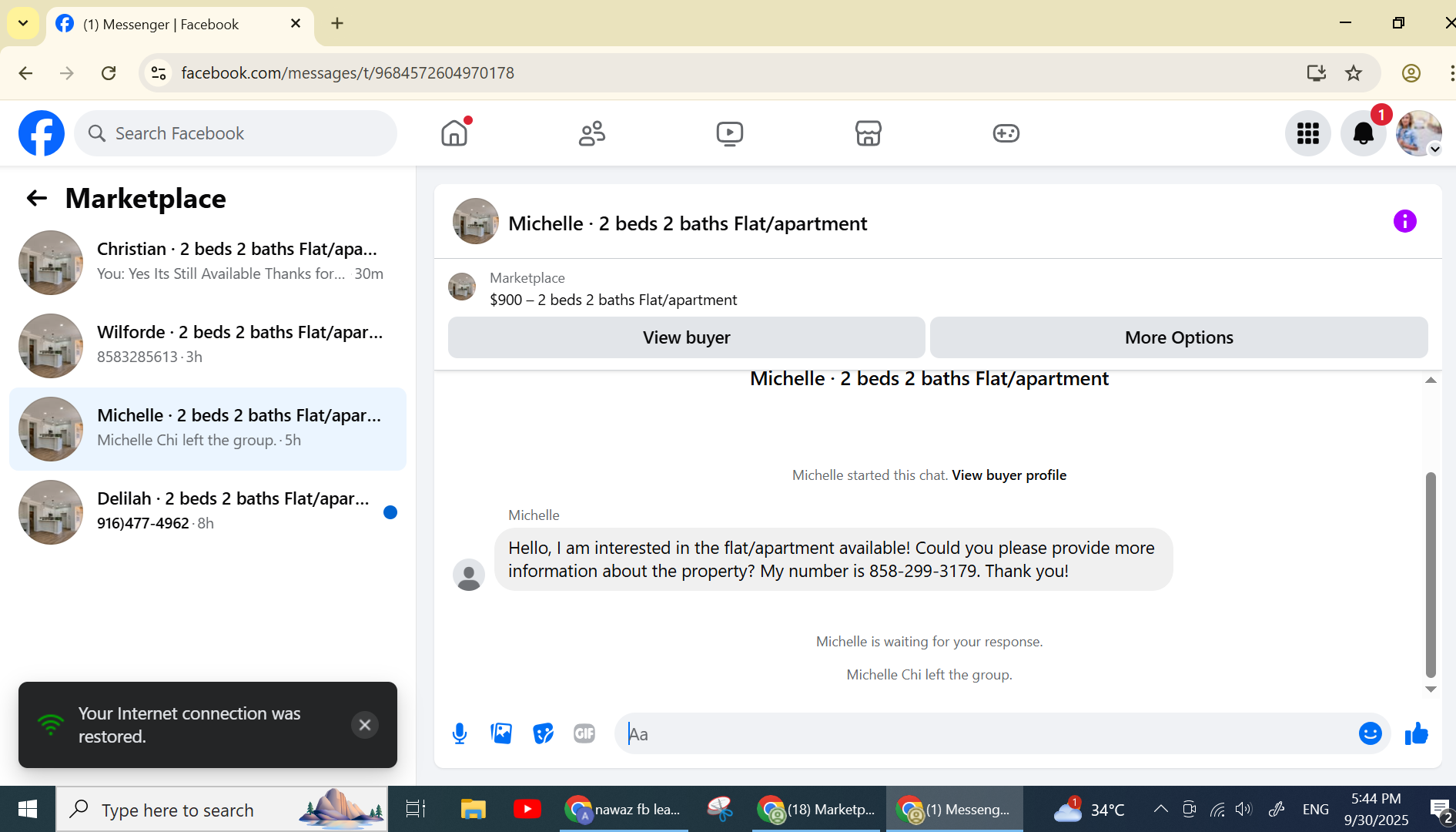This screenshot has width=1456, height=832.
Task: Click Michelle's avatar in chat header
Action: click(x=476, y=222)
